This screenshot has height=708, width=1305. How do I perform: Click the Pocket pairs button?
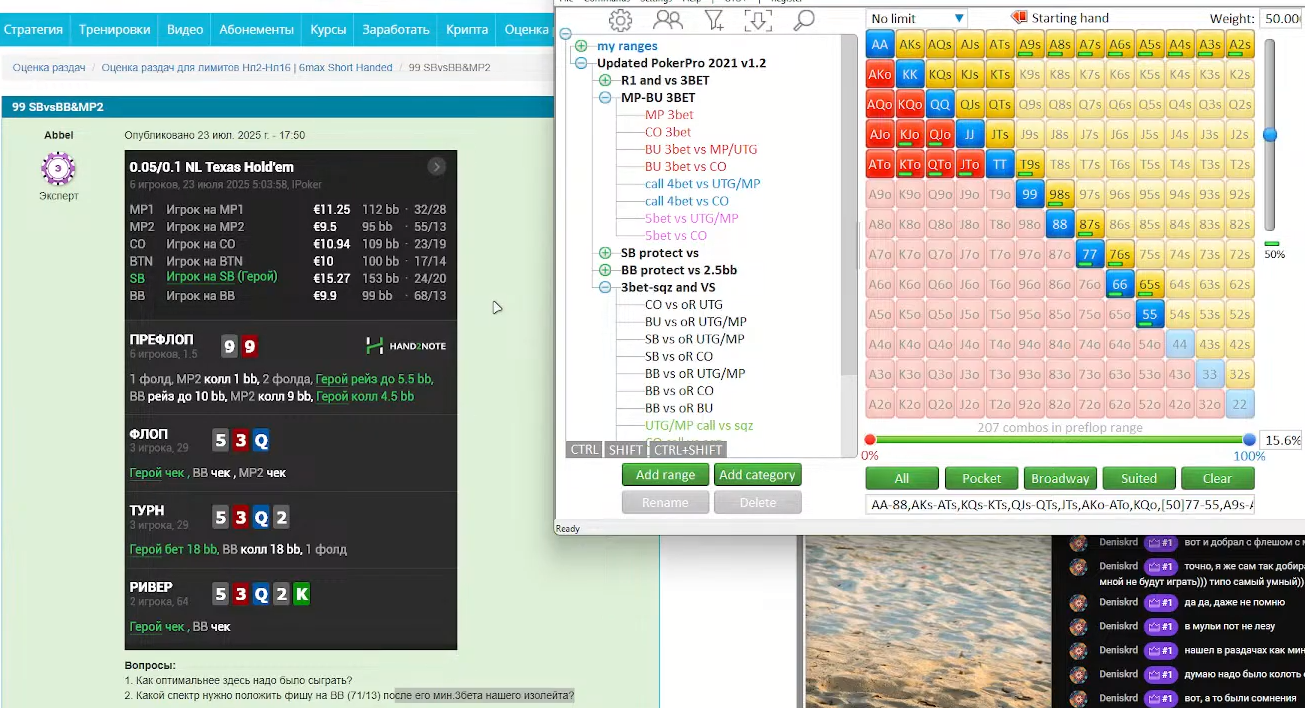[981, 478]
